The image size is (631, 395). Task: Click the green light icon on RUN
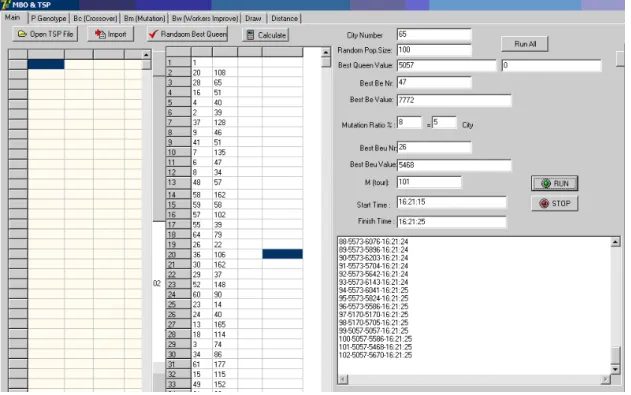(x=546, y=183)
